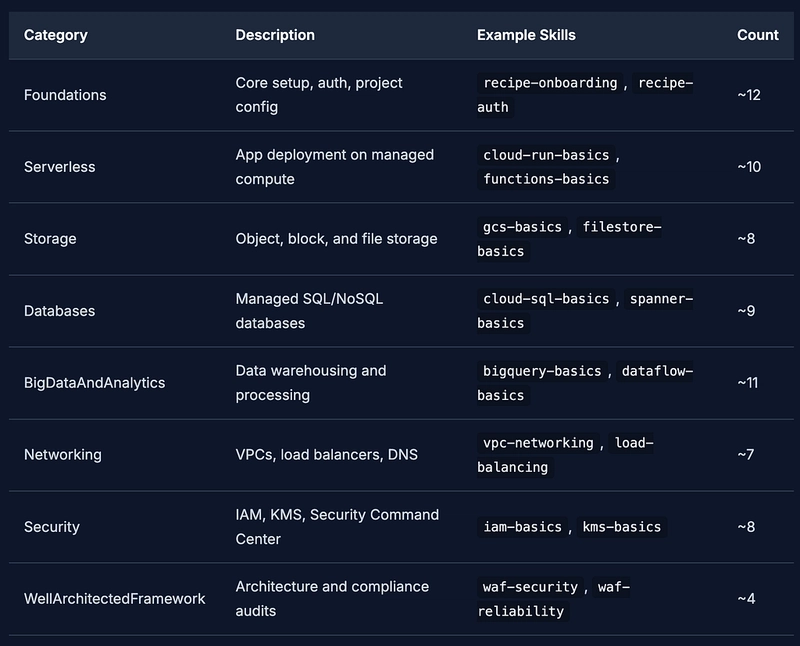The image size is (800, 646).
Task: Click 'Architecture and compliance audits' description
Action: tap(332, 599)
